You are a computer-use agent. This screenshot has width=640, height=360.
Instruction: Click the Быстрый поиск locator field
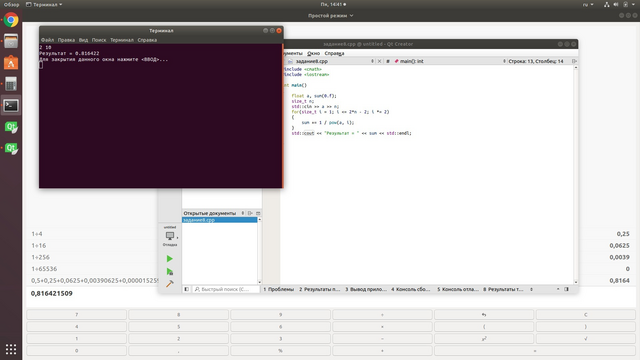click(226, 289)
